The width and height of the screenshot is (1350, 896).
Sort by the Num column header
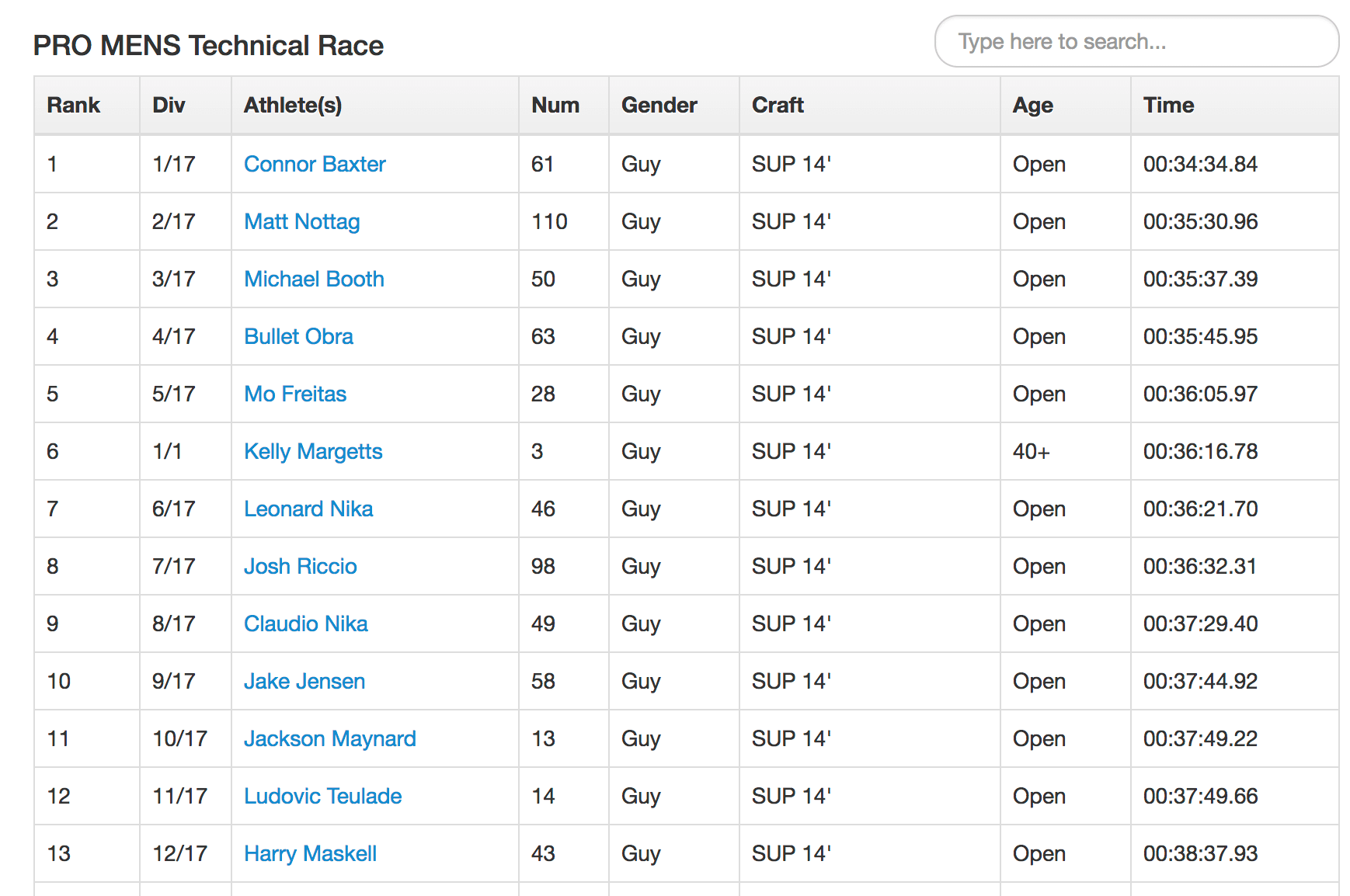[555, 105]
